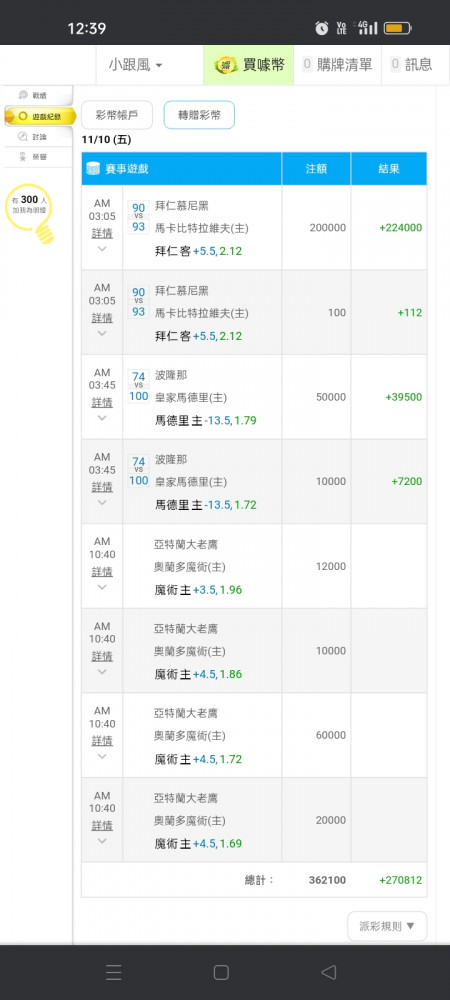Tap the Android home square button

pos(221,972)
